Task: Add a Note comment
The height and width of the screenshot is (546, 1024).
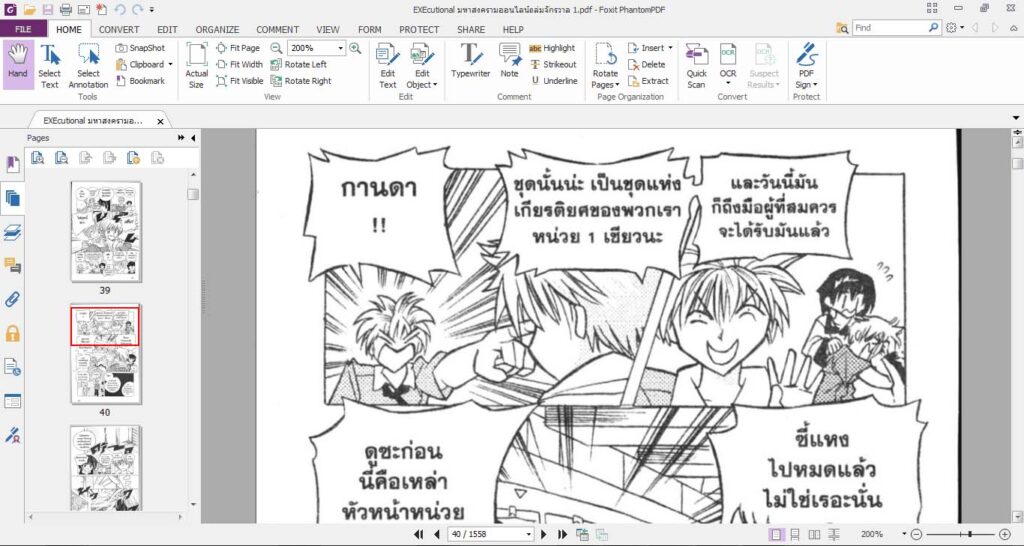Action: tap(509, 62)
